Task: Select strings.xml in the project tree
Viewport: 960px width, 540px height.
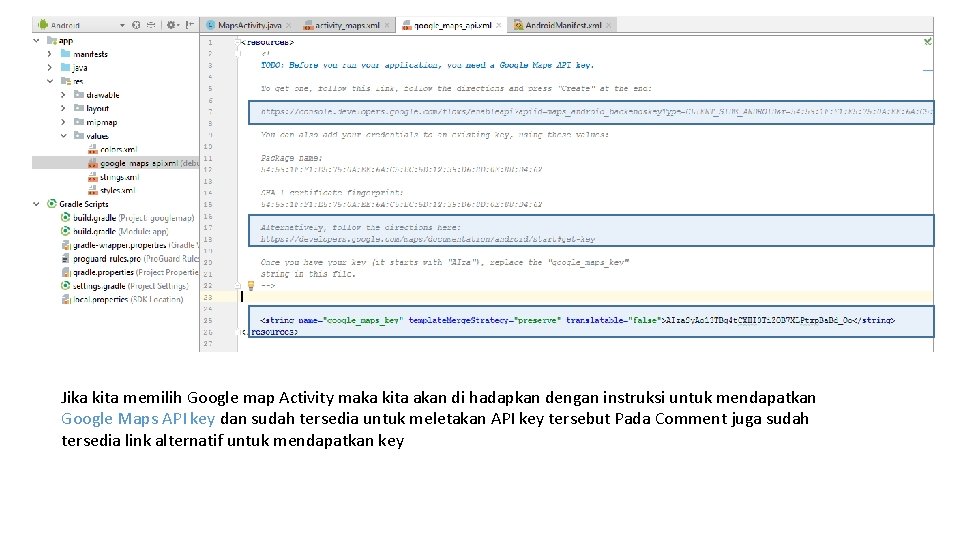Action: point(114,177)
